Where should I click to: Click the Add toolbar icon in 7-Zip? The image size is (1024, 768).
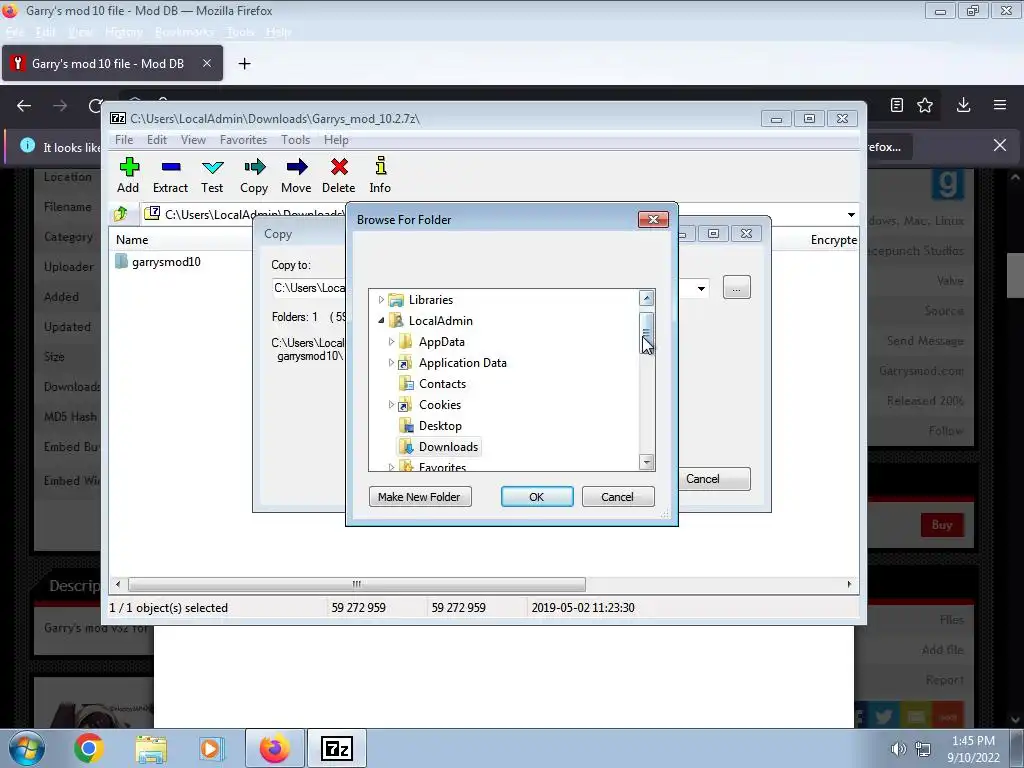129,167
